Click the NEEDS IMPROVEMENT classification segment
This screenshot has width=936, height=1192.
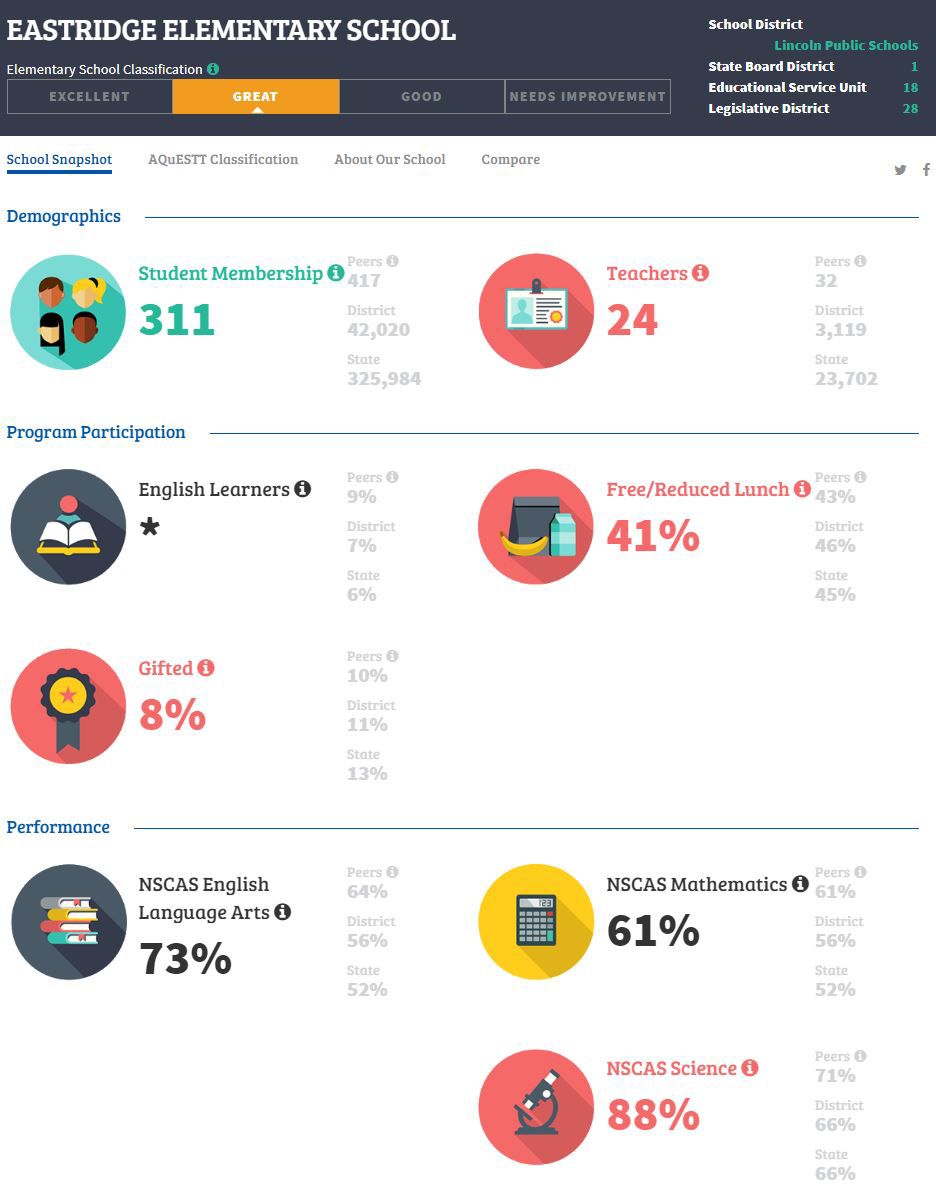click(588, 97)
